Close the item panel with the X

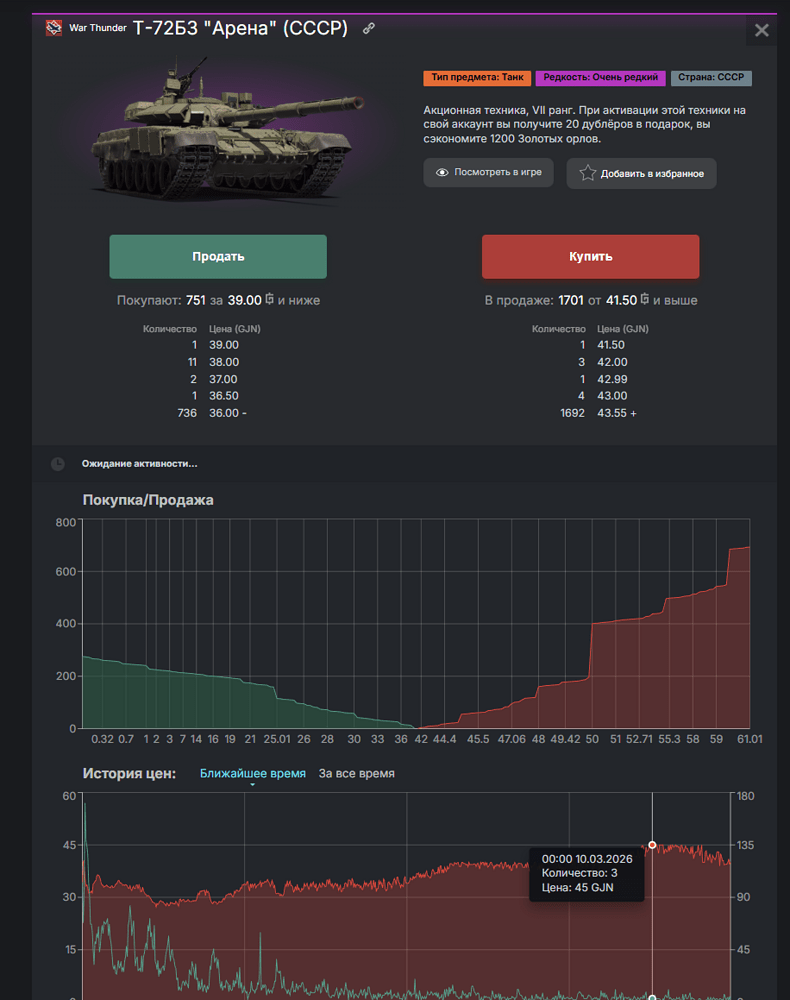(761, 30)
